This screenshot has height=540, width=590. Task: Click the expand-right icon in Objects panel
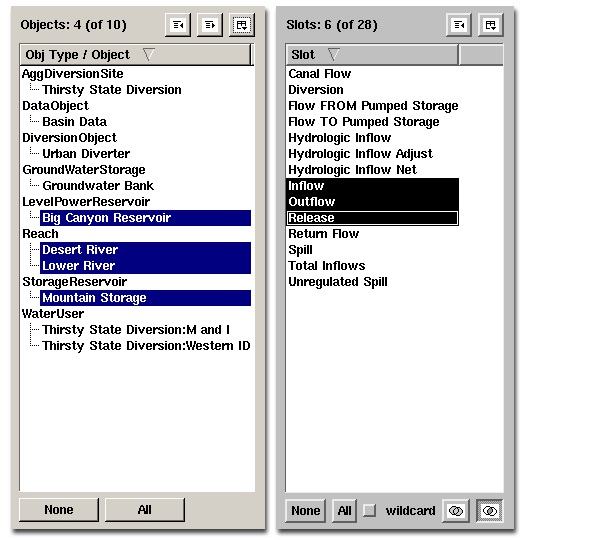pyautogui.click(x=210, y=25)
